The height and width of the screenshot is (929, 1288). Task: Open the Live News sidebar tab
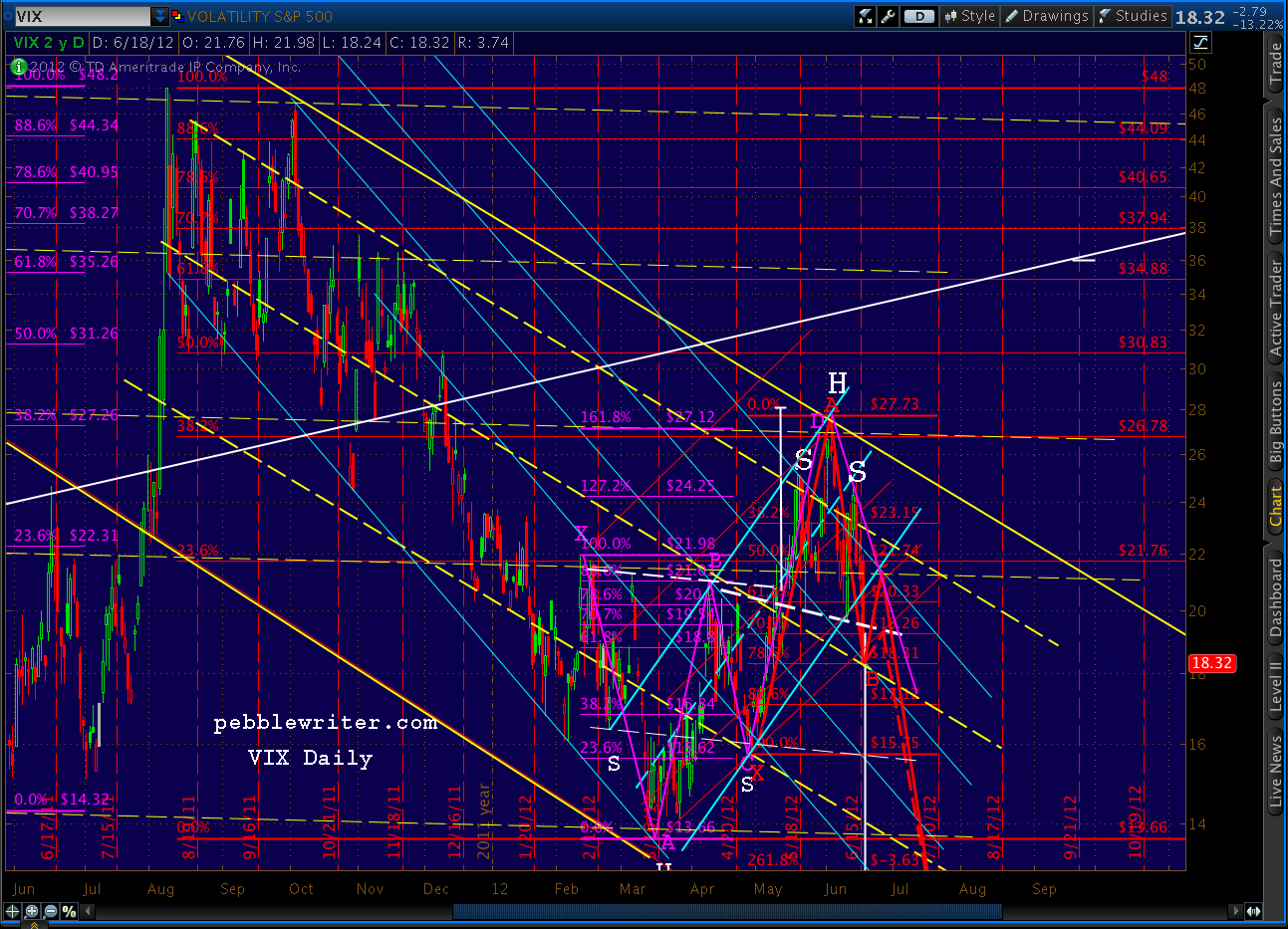click(1275, 770)
